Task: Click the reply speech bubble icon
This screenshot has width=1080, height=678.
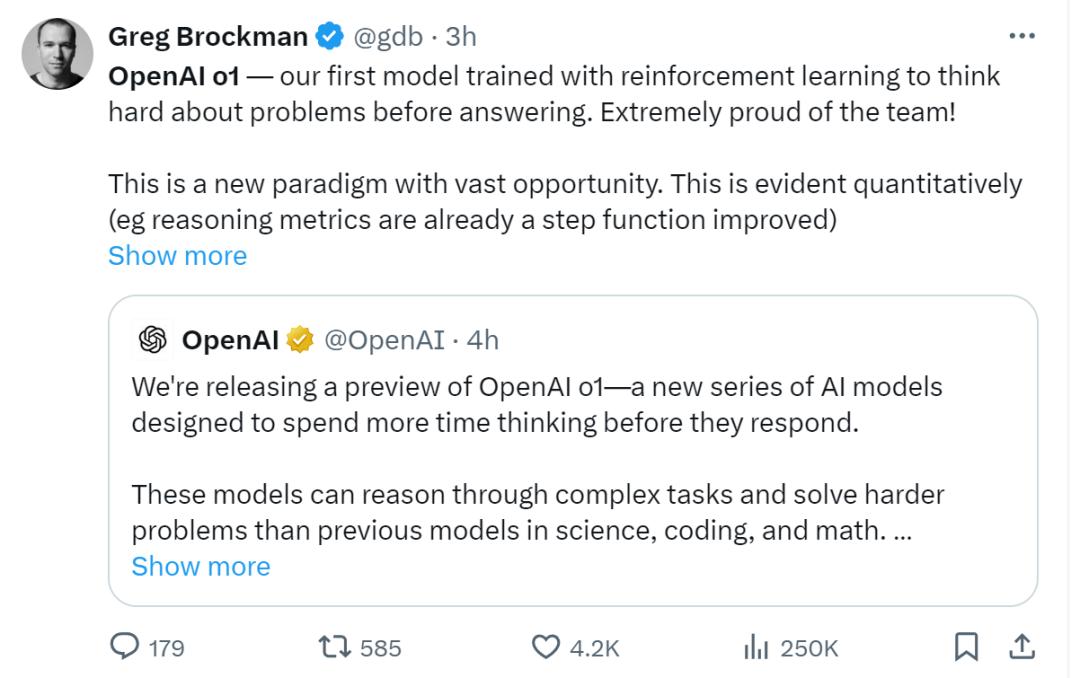Action: [x=124, y=648]
